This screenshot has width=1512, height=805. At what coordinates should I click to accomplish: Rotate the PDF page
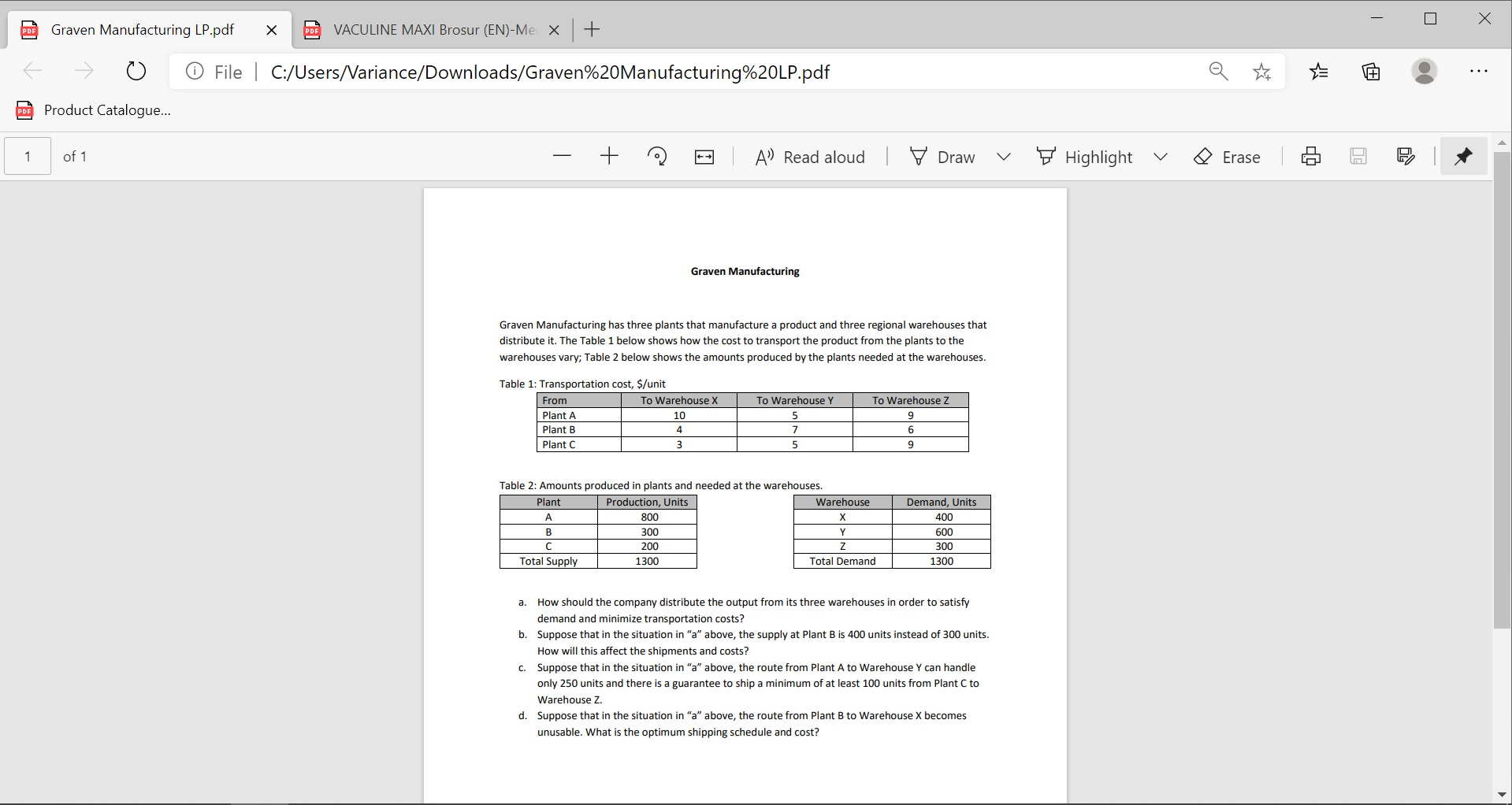[x=658, y=156]
